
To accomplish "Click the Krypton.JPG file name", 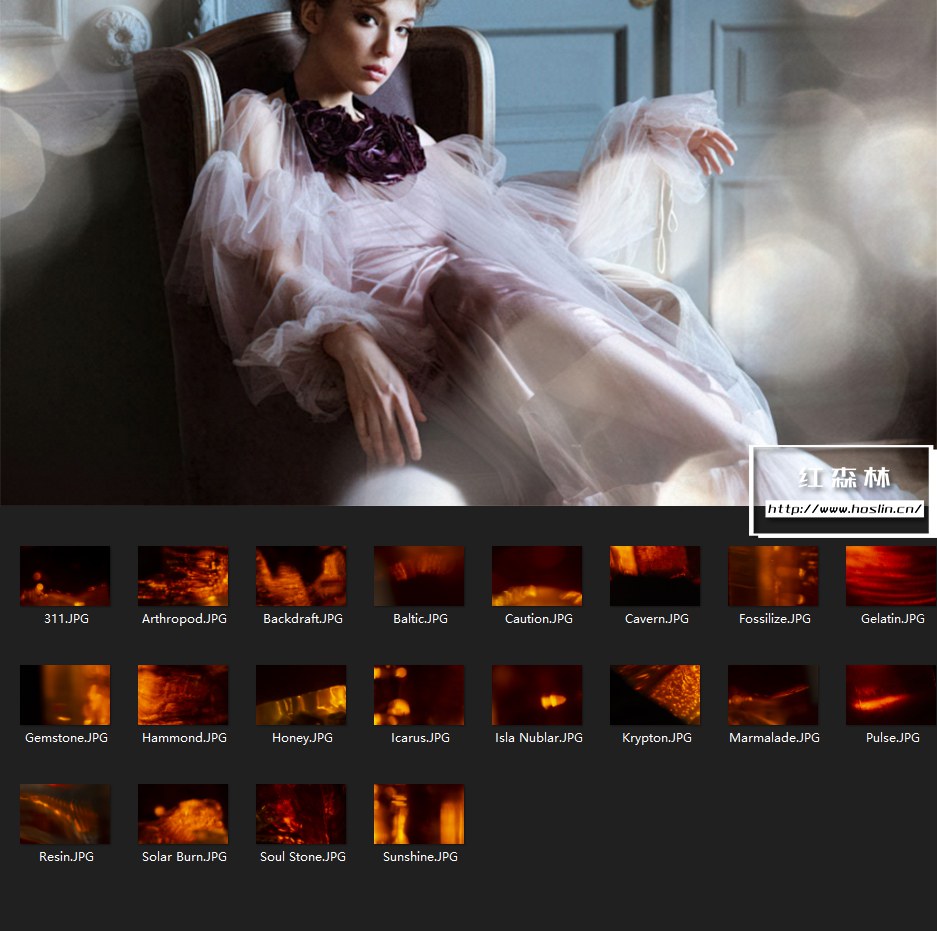I will (657, 738).
